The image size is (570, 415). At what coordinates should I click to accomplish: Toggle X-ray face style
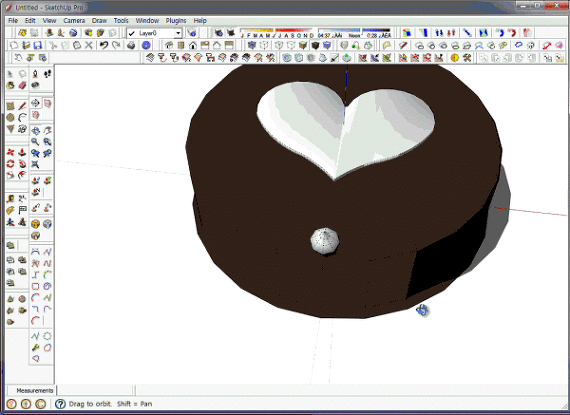click(x=252, y=45)
